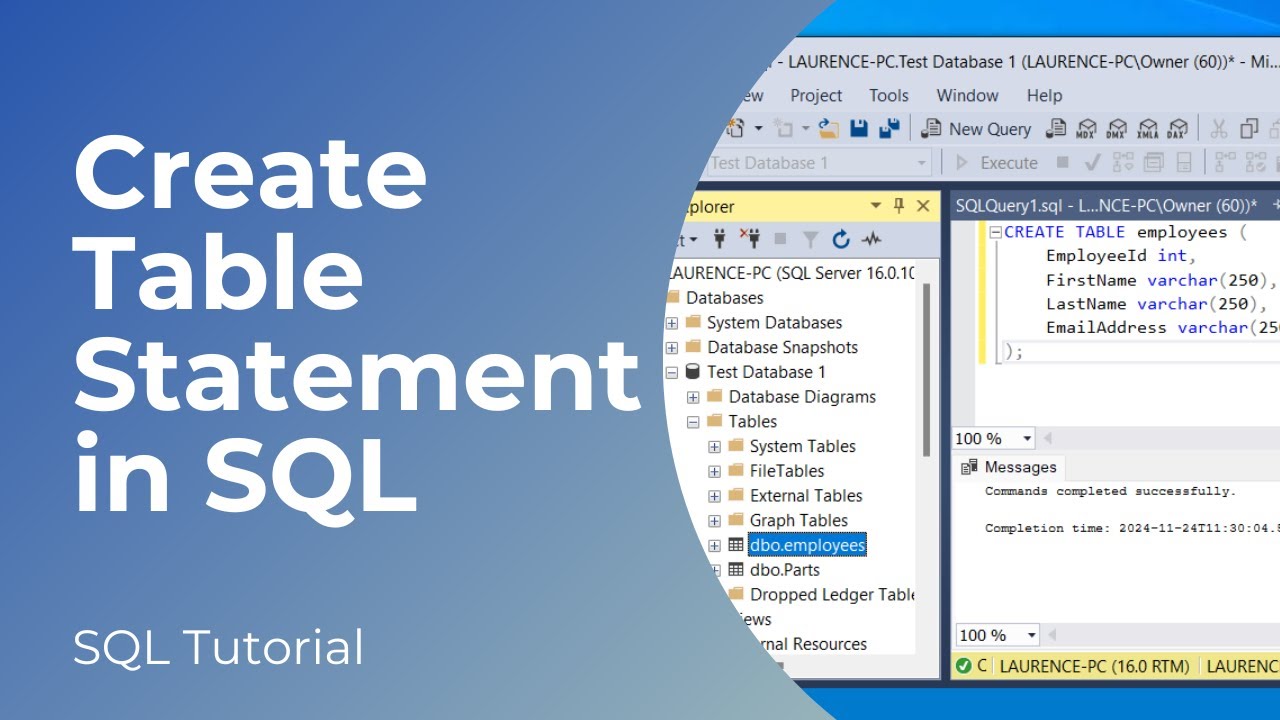Expand the System Databases node
1280x720 pixels.
point(672,323)
